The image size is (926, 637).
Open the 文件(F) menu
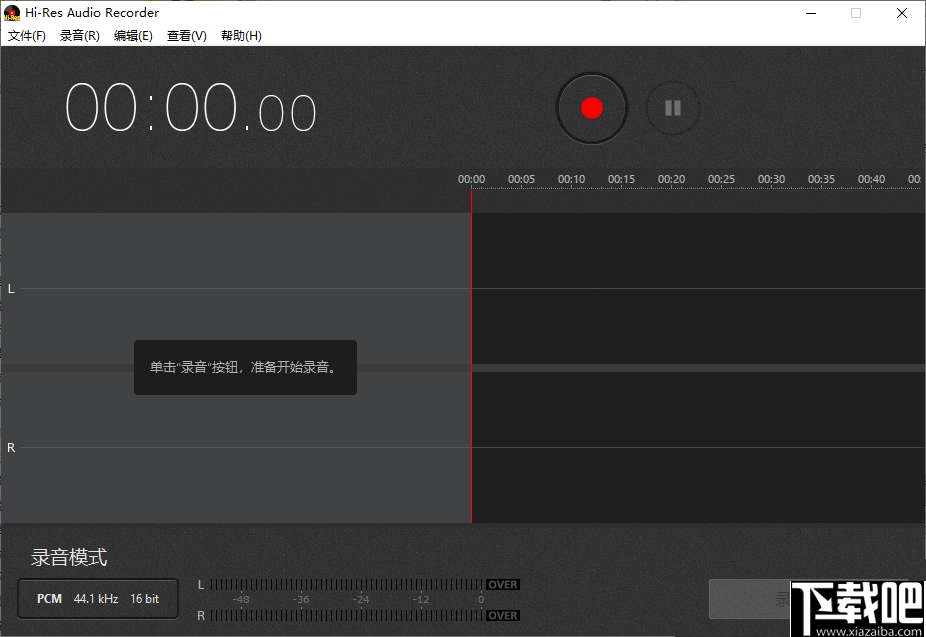coord(26,35)
